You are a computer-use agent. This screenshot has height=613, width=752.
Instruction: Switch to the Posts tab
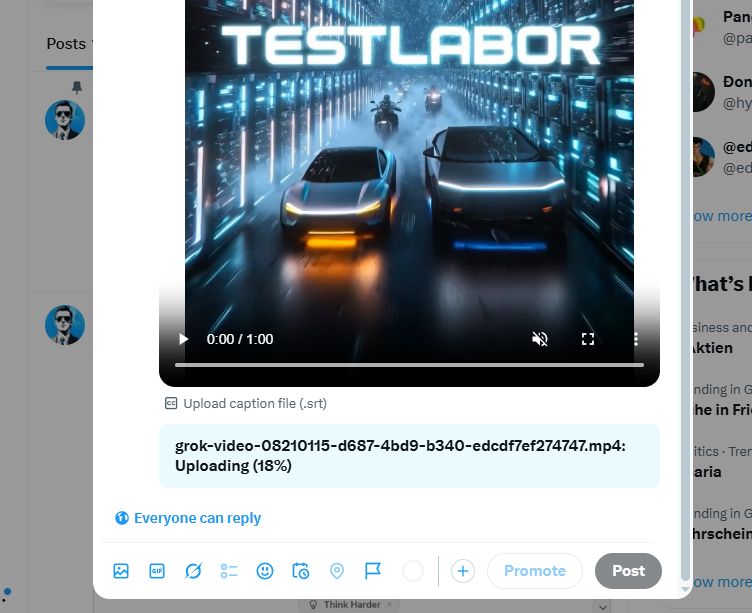(66, 44)
